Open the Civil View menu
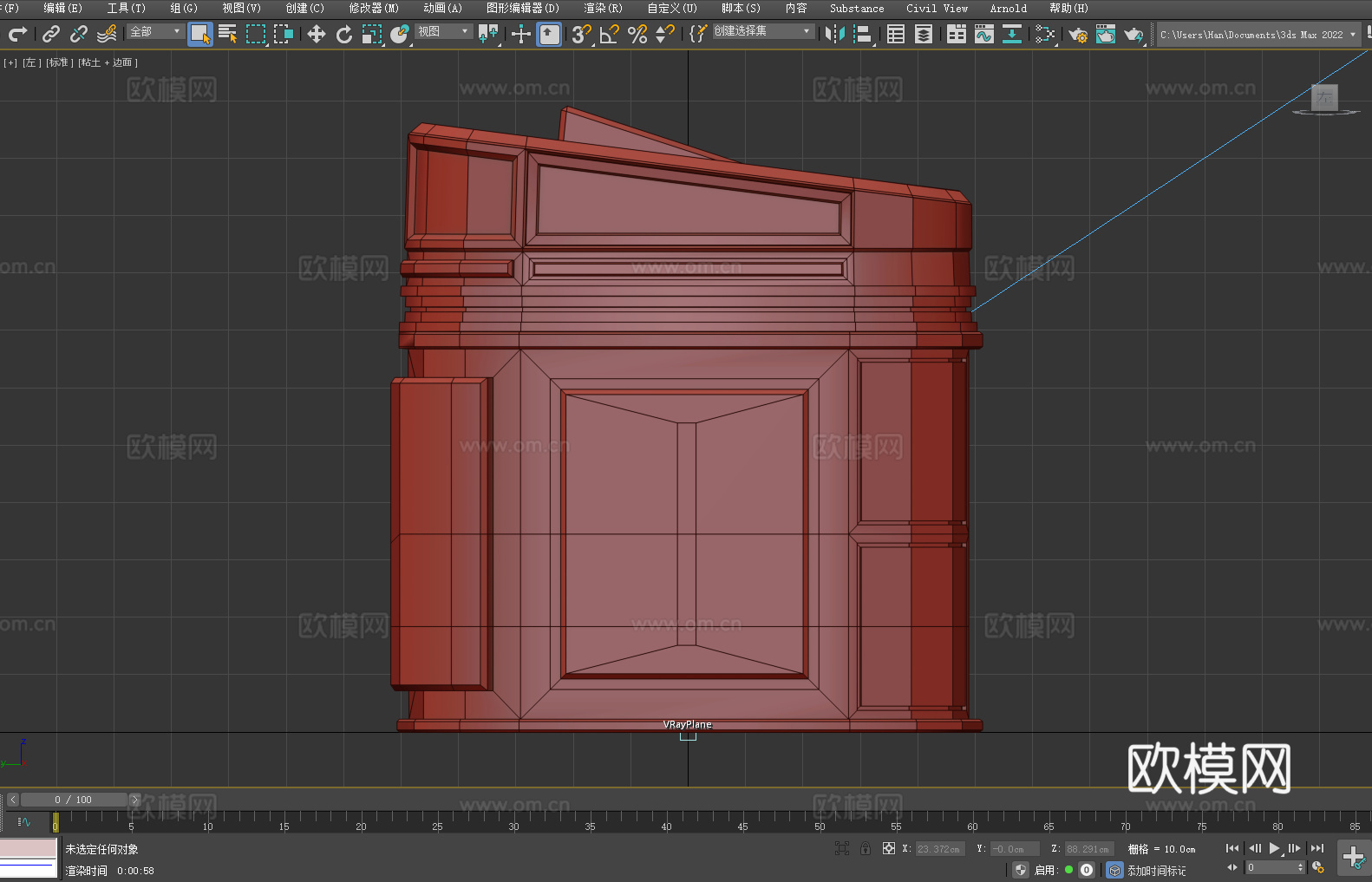 (x=938, y=8)
